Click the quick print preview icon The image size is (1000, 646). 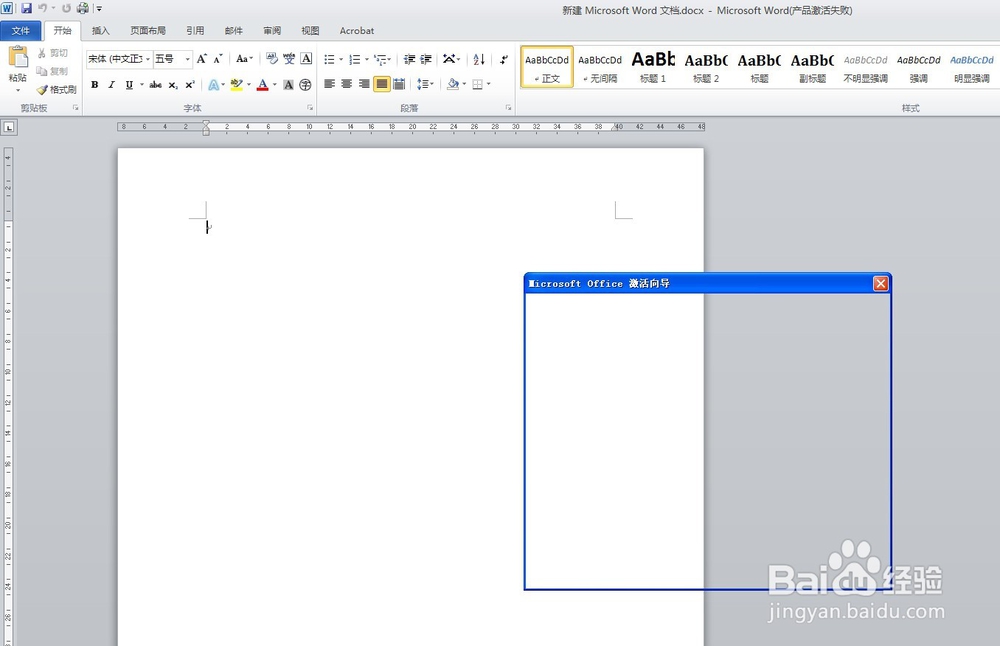pyautogui.click(x=83, y=8)
